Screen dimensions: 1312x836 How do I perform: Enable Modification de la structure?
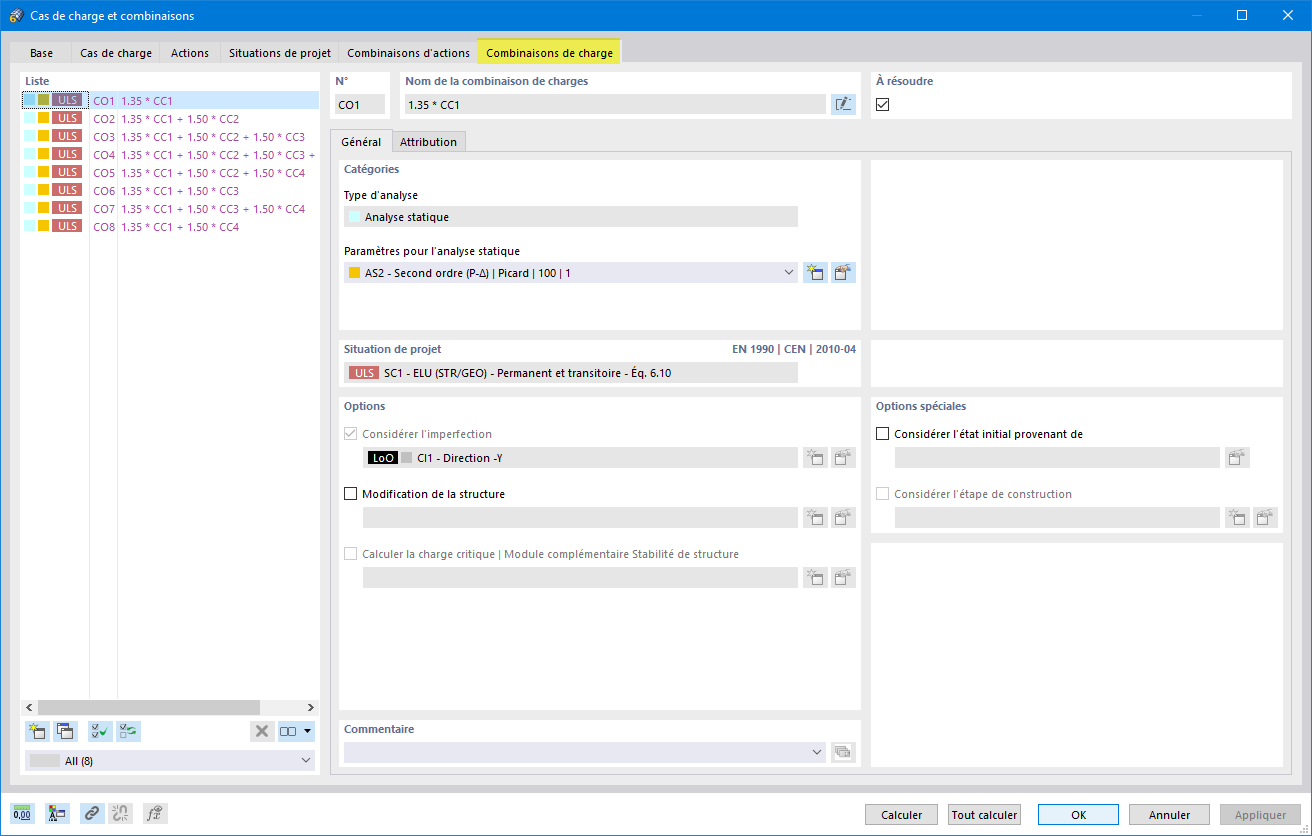pos(350,494)
